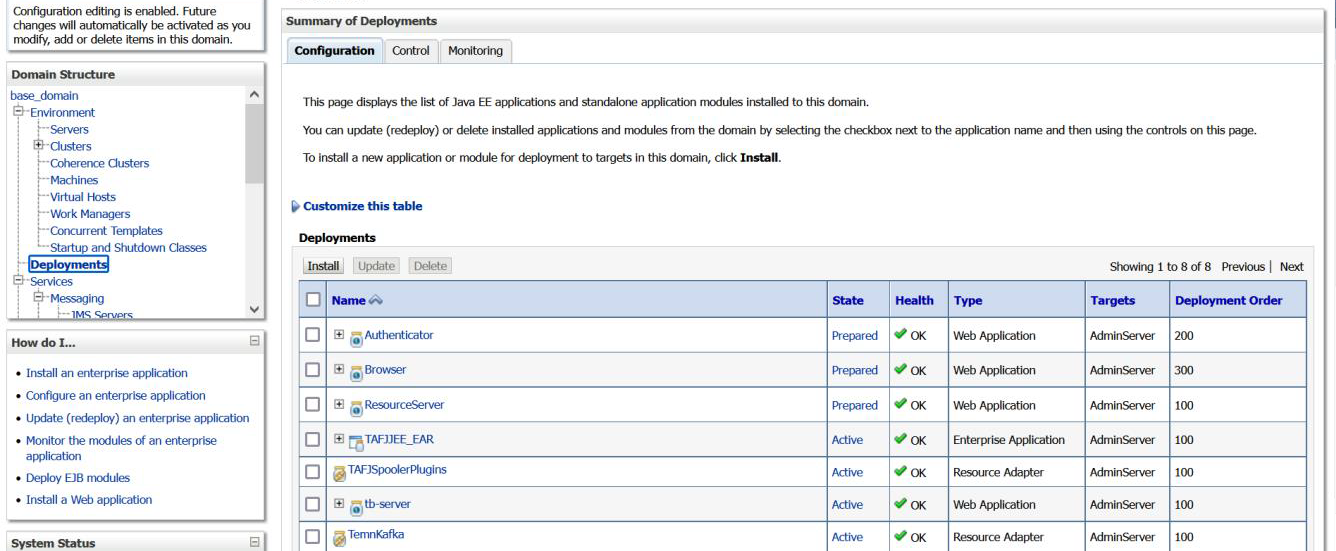Switch to the Control tab
Screen dimensions: 1336x551
pos(410,51)
